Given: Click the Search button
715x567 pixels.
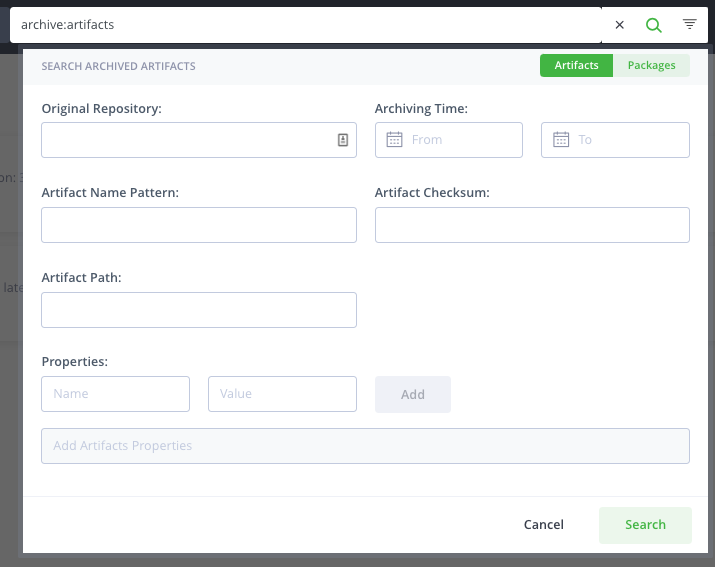Looking at the screenshot, I should [645, 525].
